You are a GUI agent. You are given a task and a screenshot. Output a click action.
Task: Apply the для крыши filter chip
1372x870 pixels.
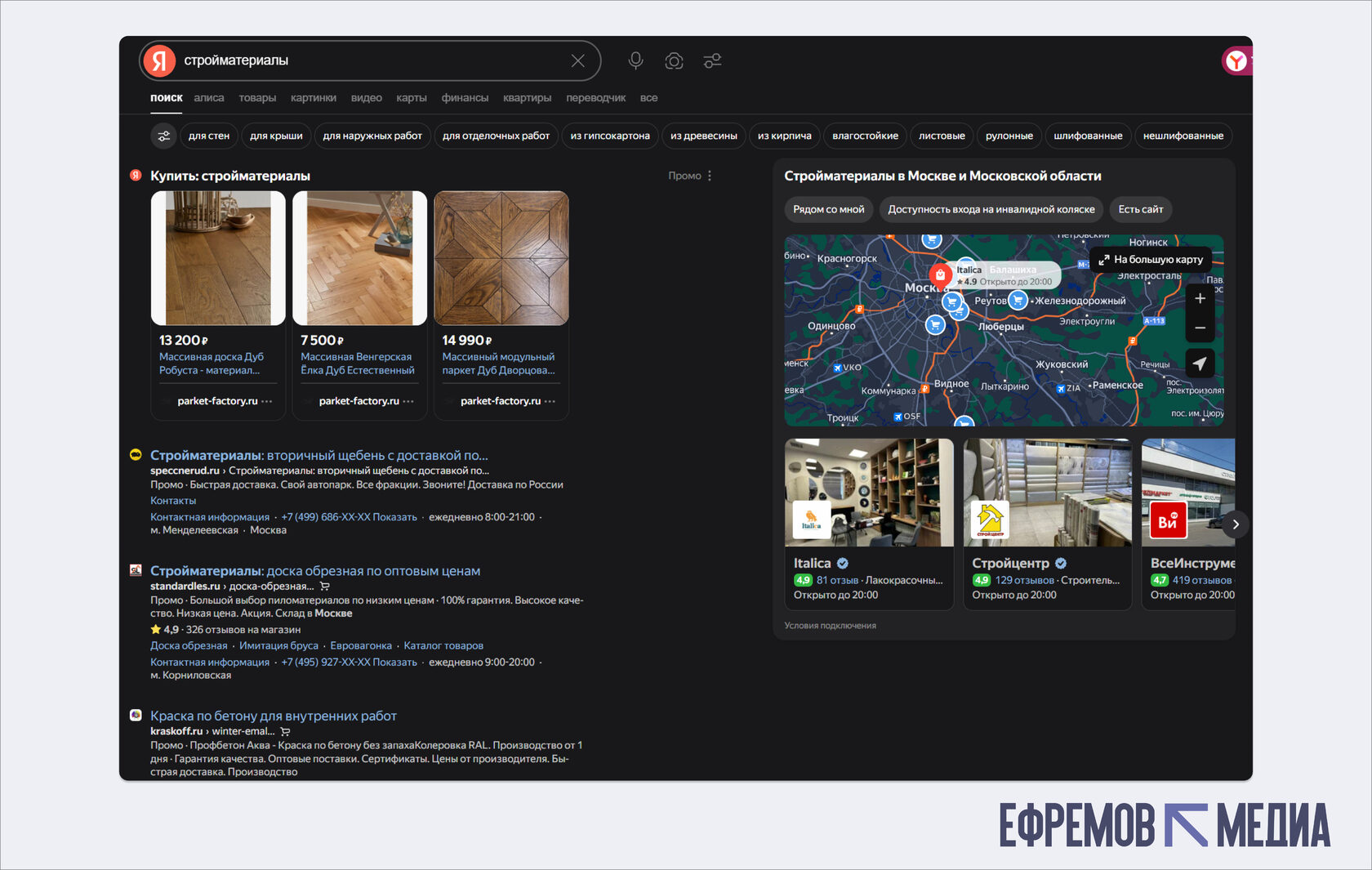point(276,136)
